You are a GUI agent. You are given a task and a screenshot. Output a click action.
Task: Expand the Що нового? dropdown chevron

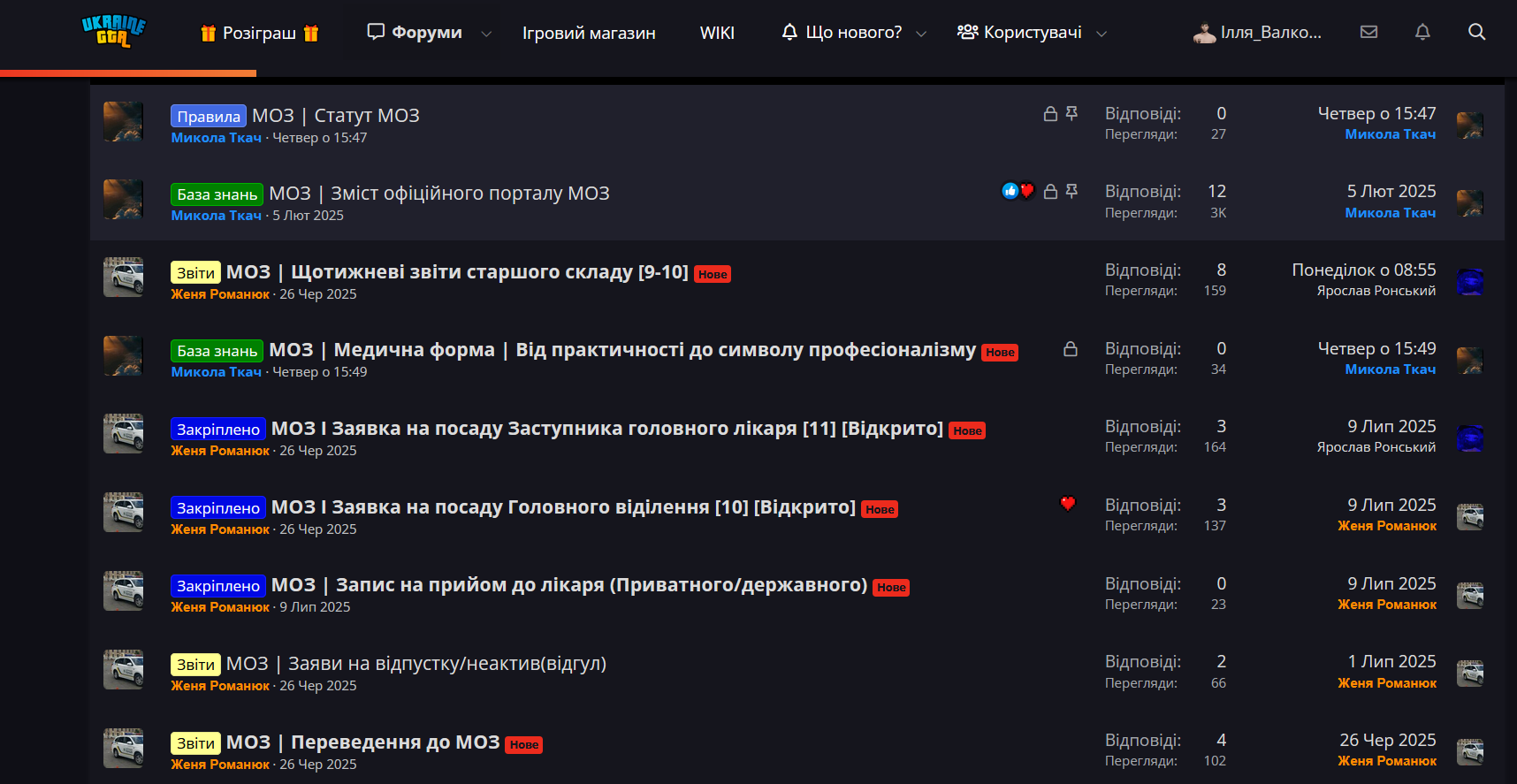click(921, 34)
